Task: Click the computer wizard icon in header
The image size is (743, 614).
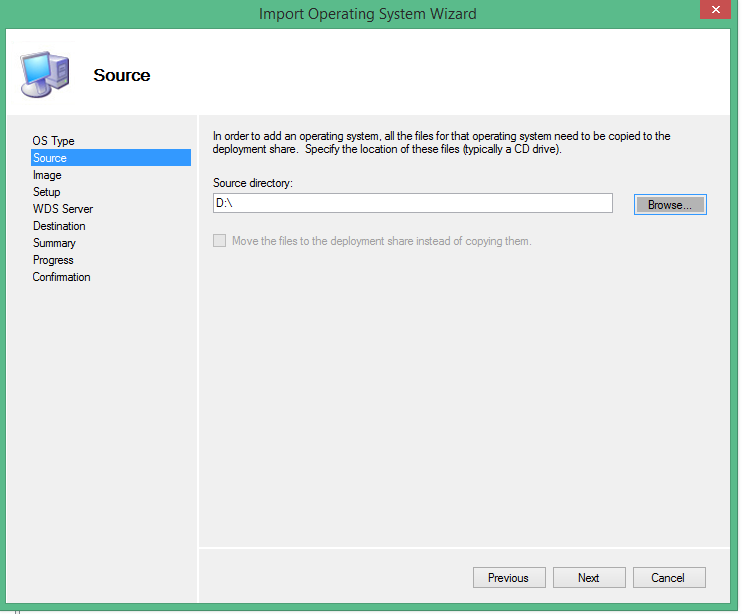Action: pyautogui.click(x=45, y=73)
